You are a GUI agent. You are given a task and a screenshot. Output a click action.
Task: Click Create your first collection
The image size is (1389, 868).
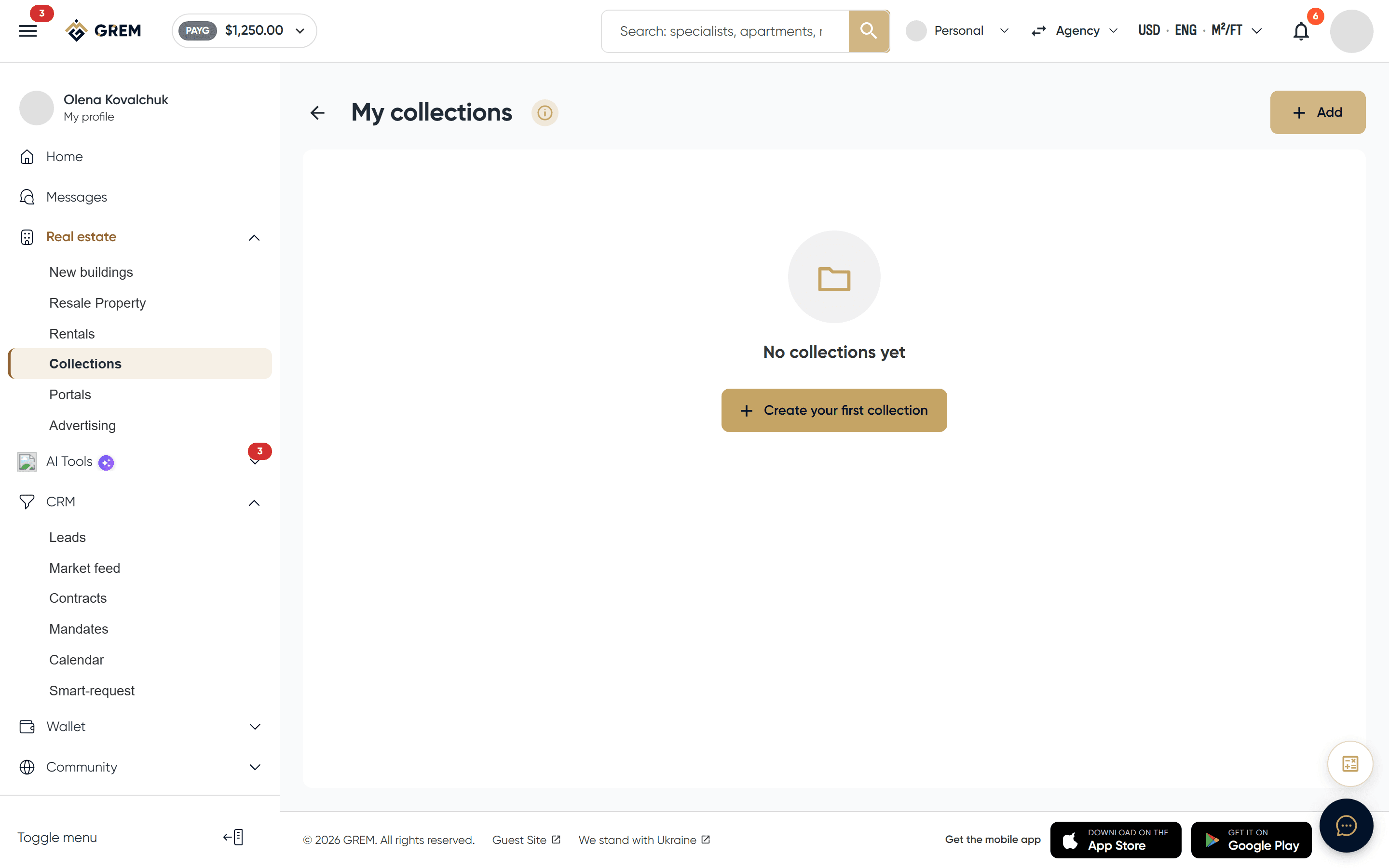coord(833,410)
